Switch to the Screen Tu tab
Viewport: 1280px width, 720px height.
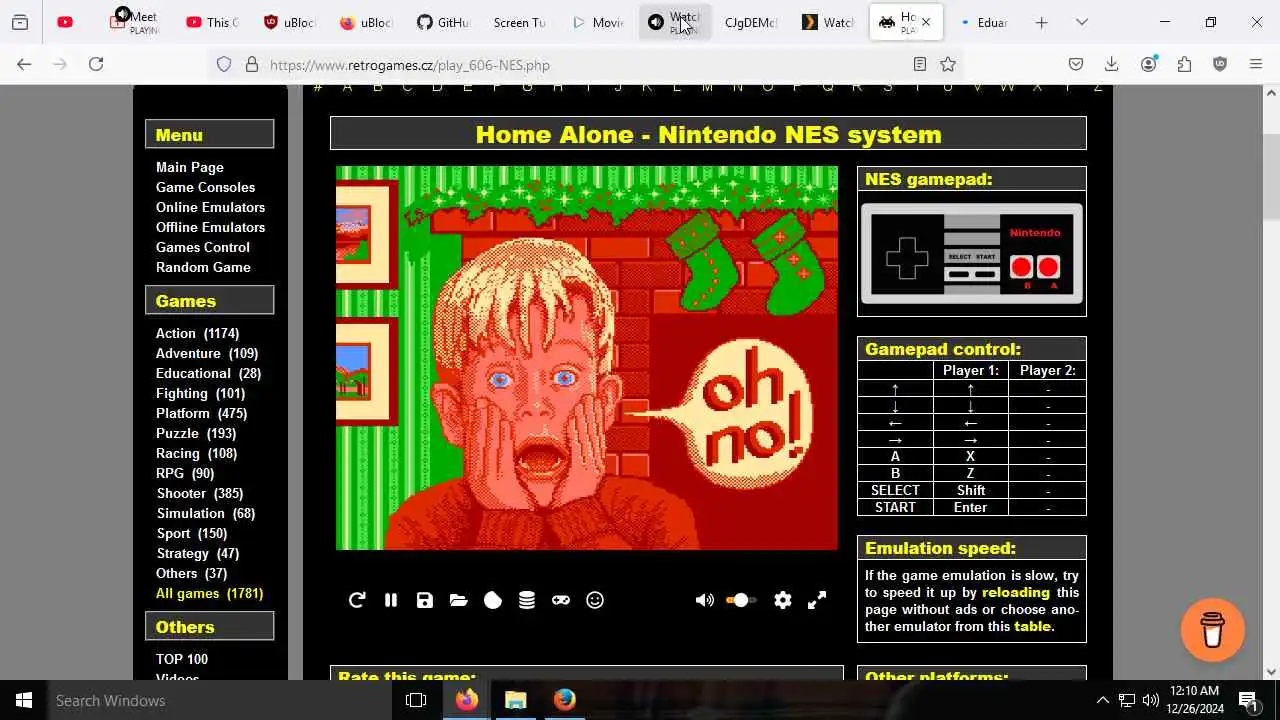[519, 22]
